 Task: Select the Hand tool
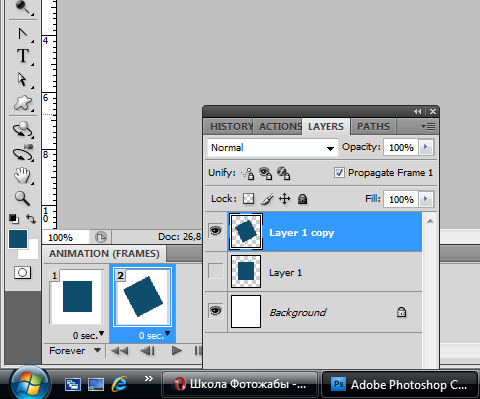(x=22, y=176)
